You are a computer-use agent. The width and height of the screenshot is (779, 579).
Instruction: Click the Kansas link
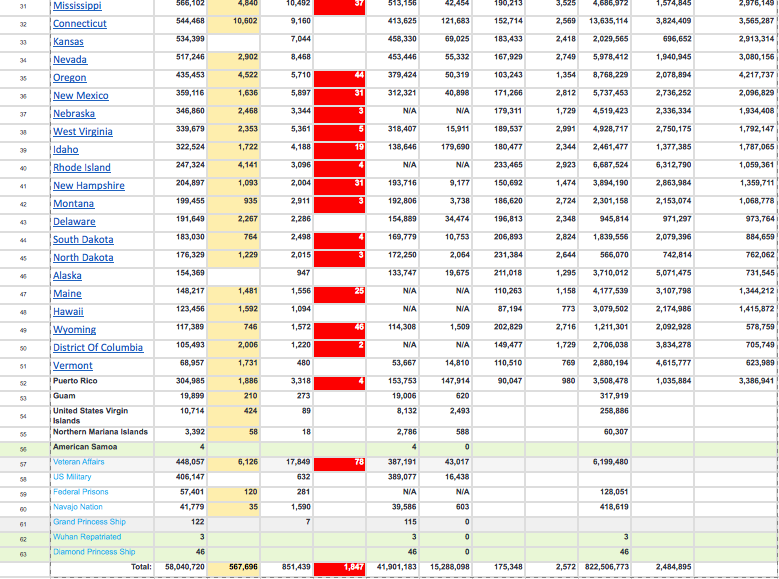coord(68,42)
